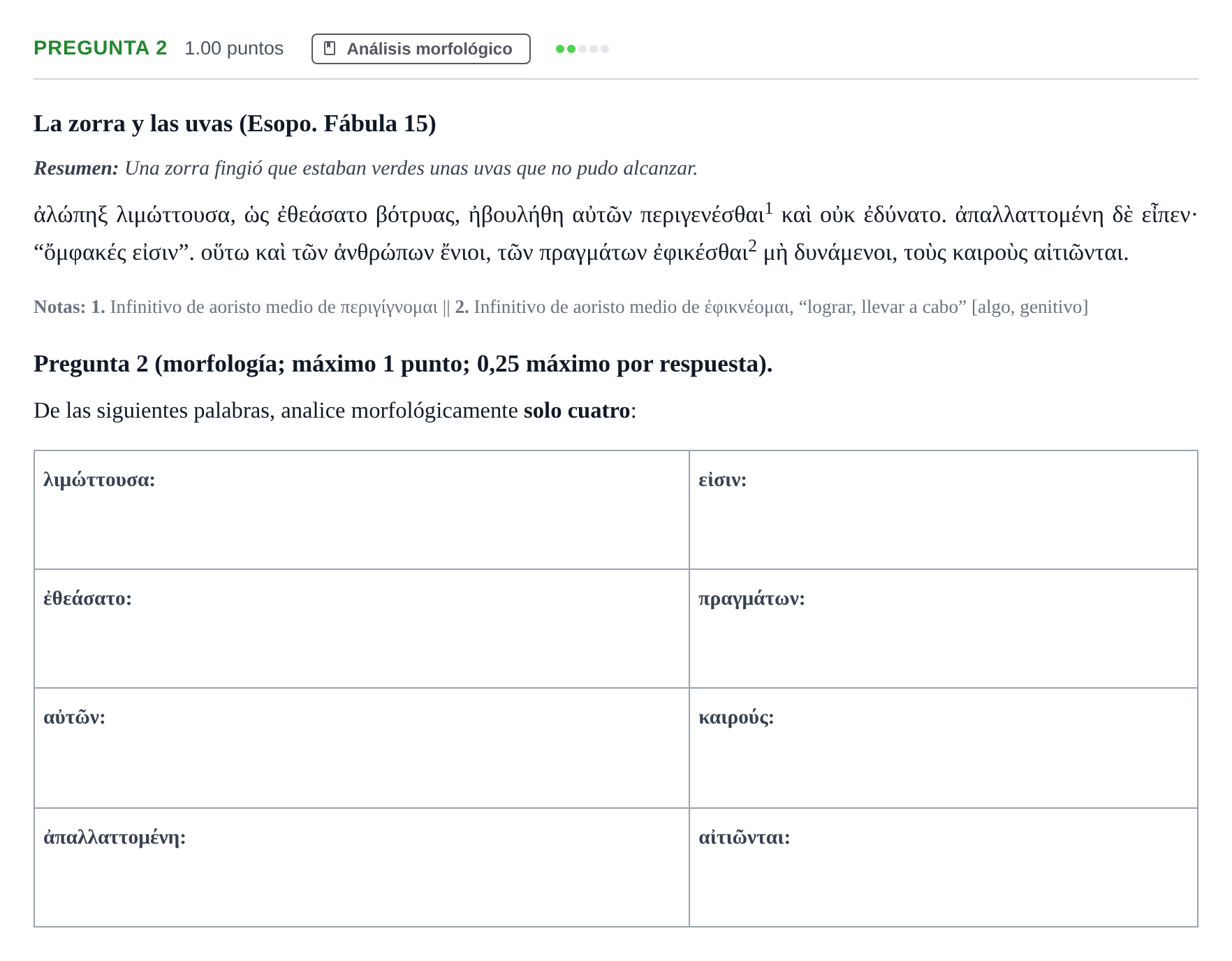Click the title La zorra y las uvas

[x=235, y=124]
